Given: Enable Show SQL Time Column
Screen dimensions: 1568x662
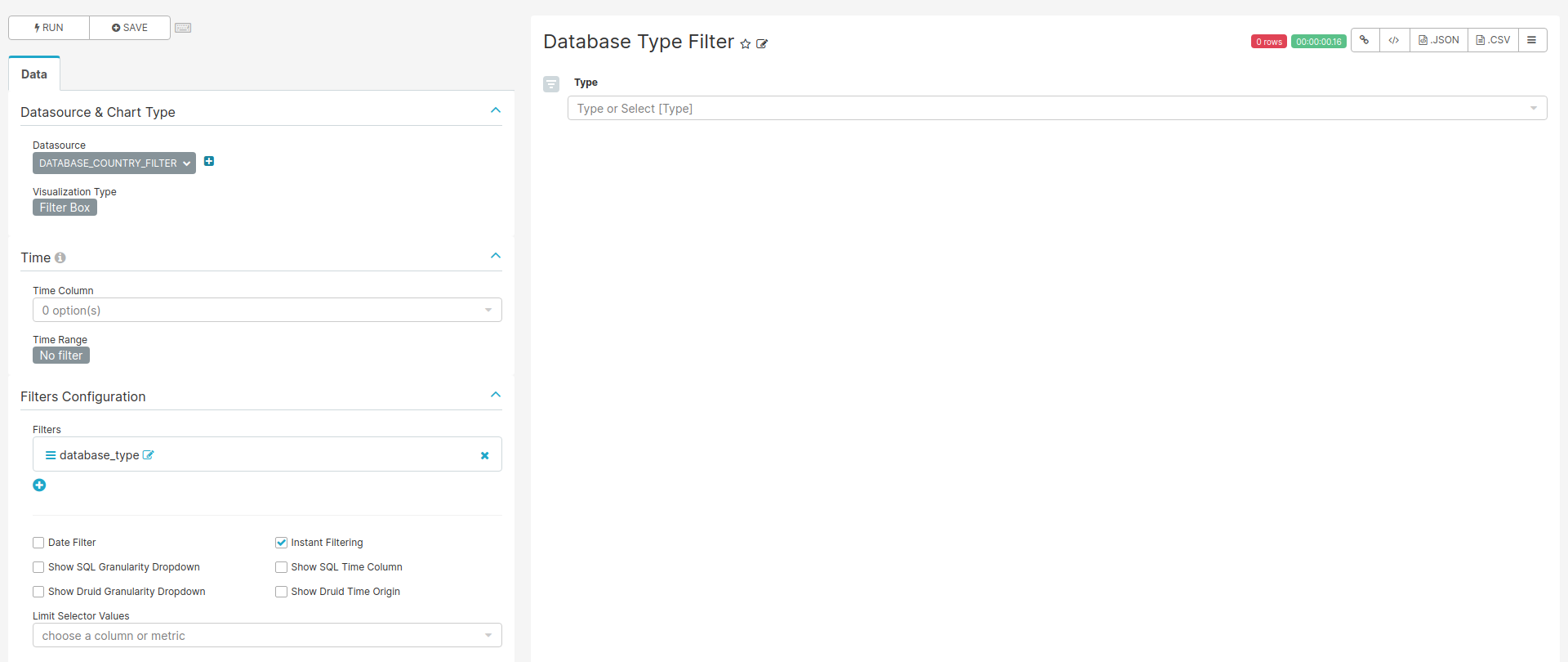Looking at the screenshot, I should [282, 567].
